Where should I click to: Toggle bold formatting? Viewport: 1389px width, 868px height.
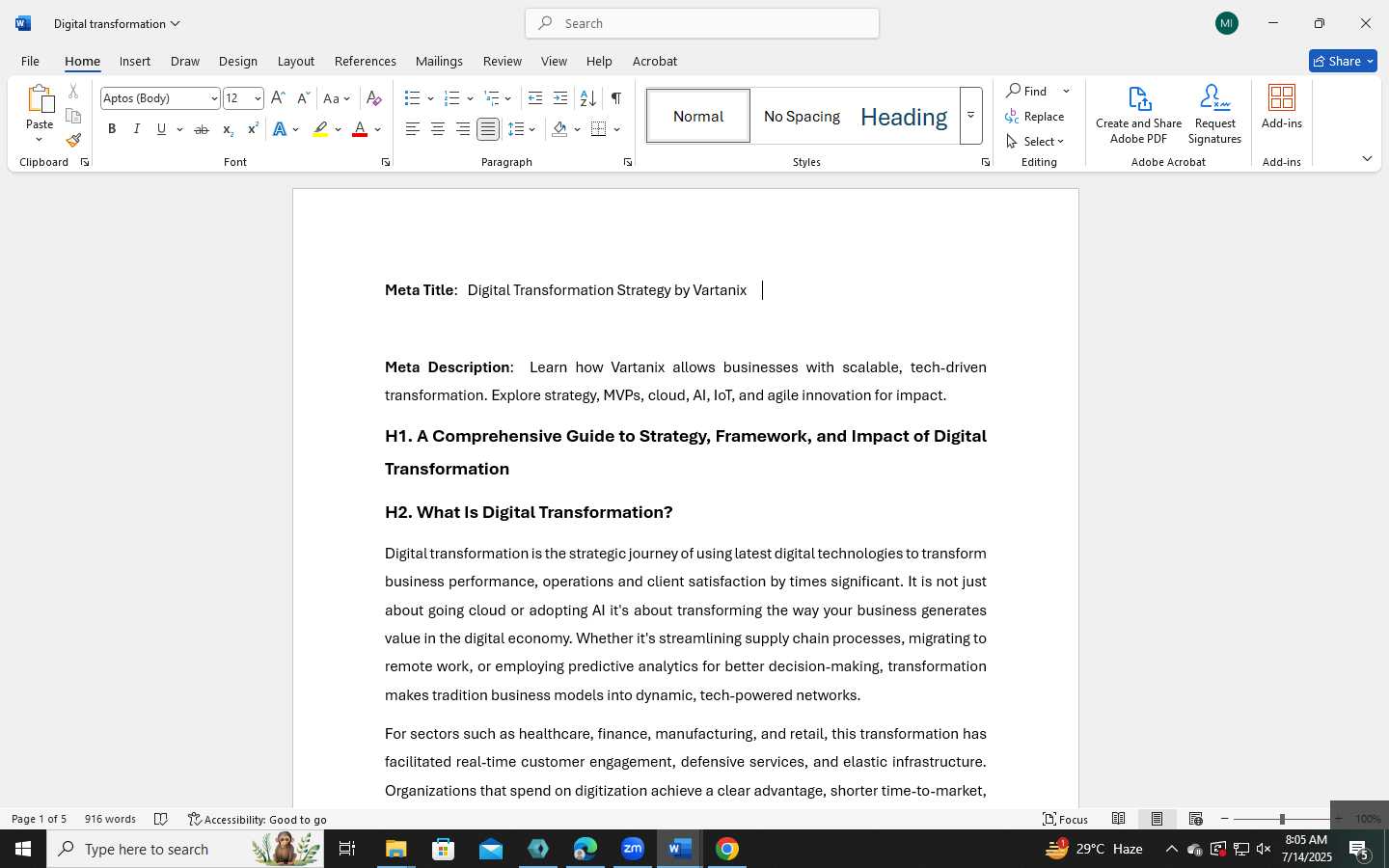112,129
